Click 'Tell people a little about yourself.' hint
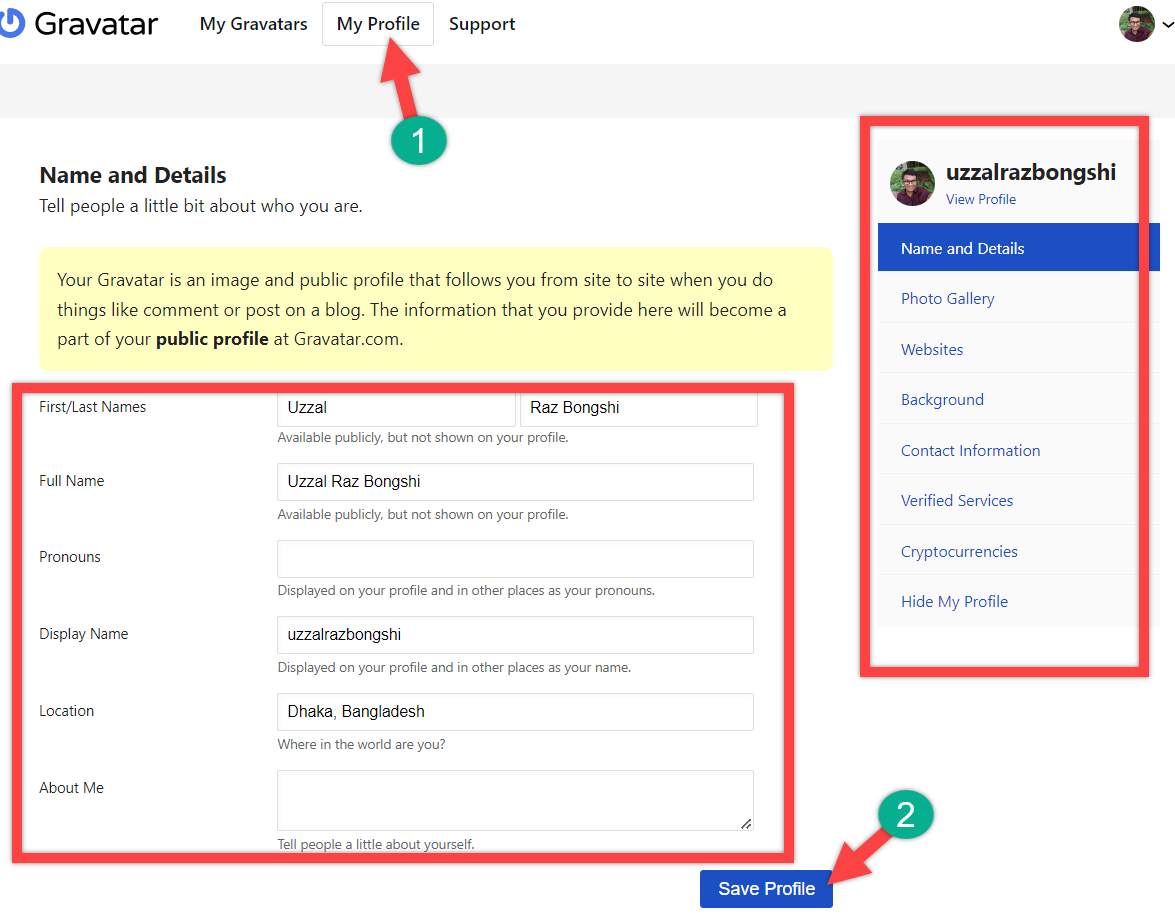 [x=375, y=844]
